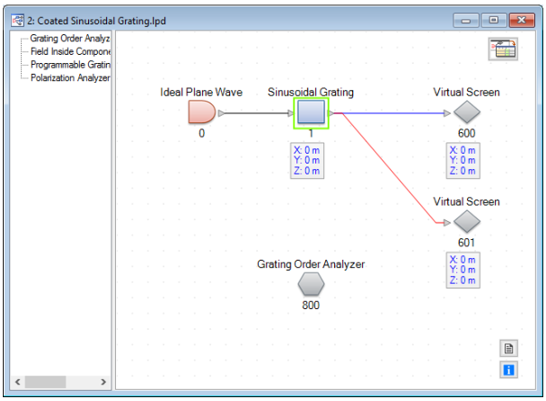The image size is (546, 401).
Task: Click the tree panel left scroll arrow
Action: [17, 382]
